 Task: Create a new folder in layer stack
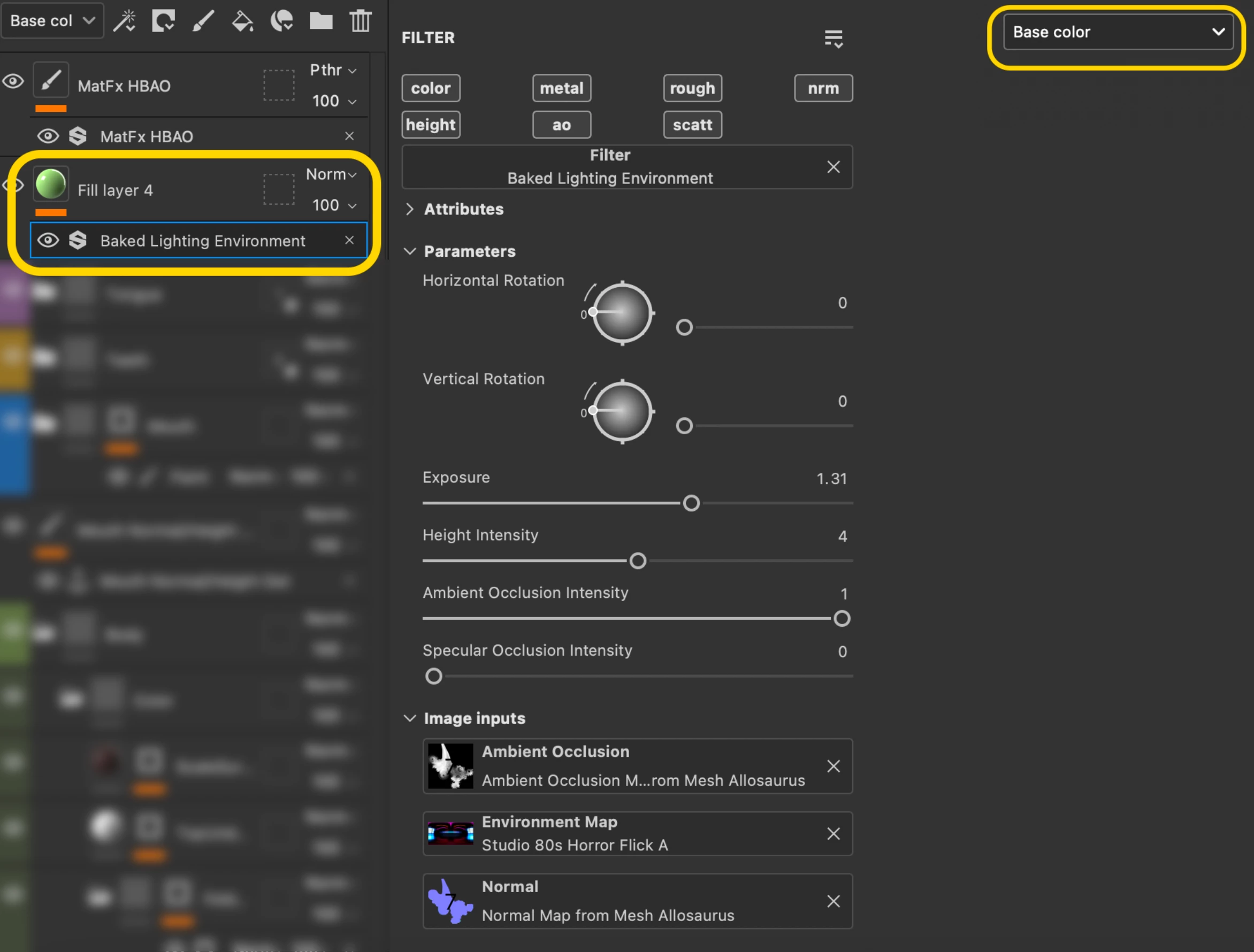(x=321, y=21)
